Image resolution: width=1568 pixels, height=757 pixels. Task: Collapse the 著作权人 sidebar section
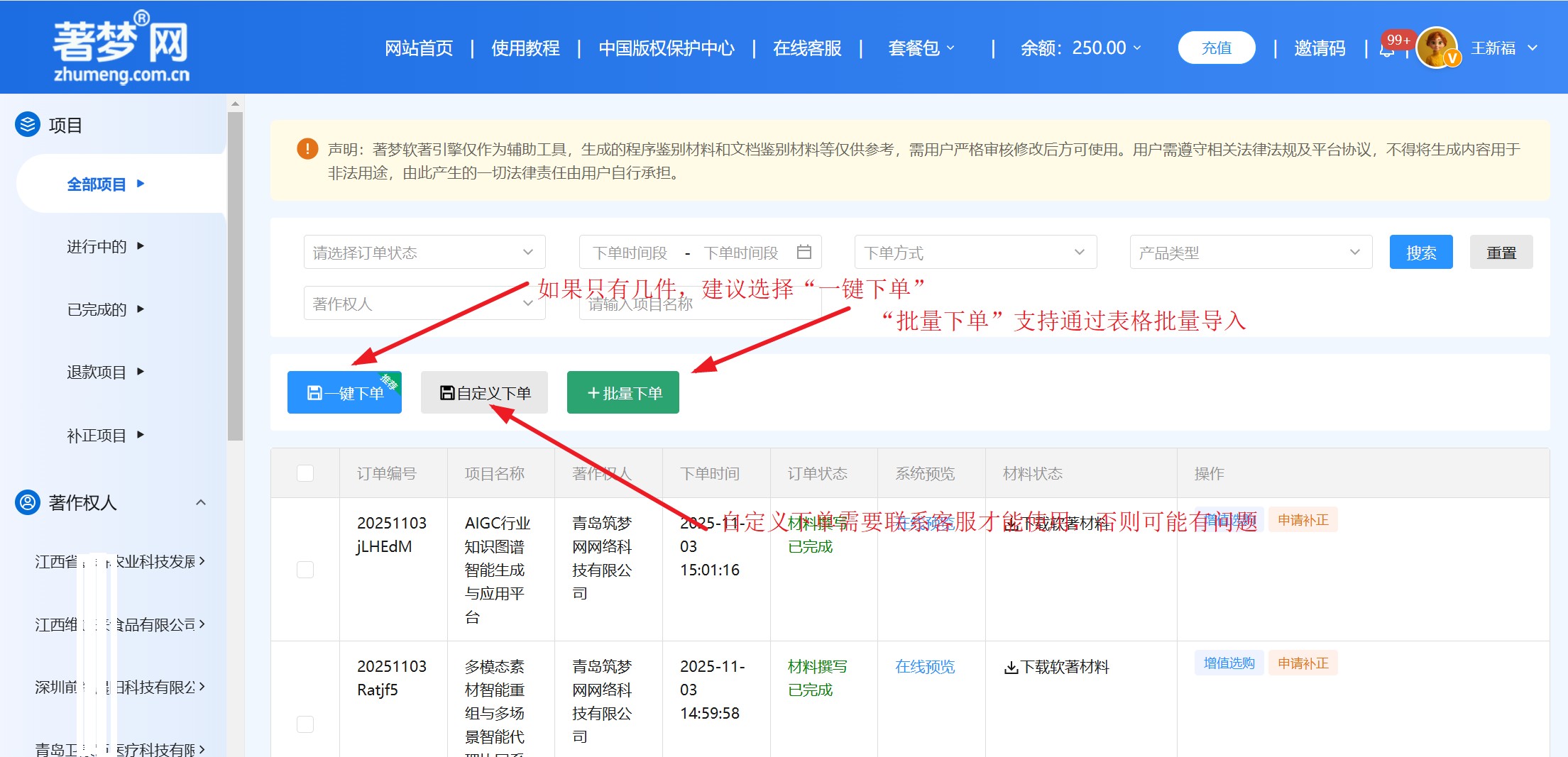pyautogui.click(x=201, y=502)
